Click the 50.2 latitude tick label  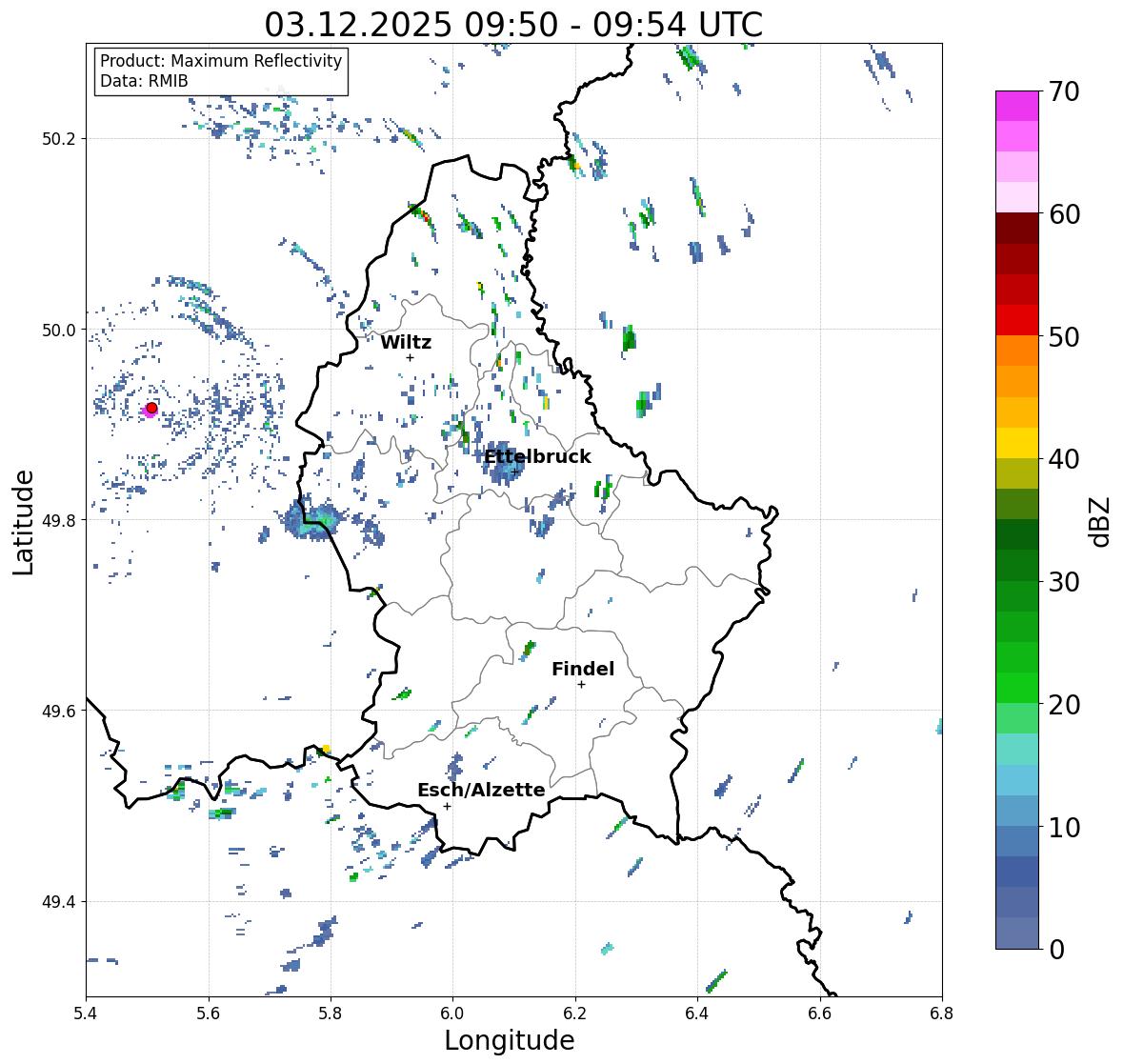[x=59, y=139]
